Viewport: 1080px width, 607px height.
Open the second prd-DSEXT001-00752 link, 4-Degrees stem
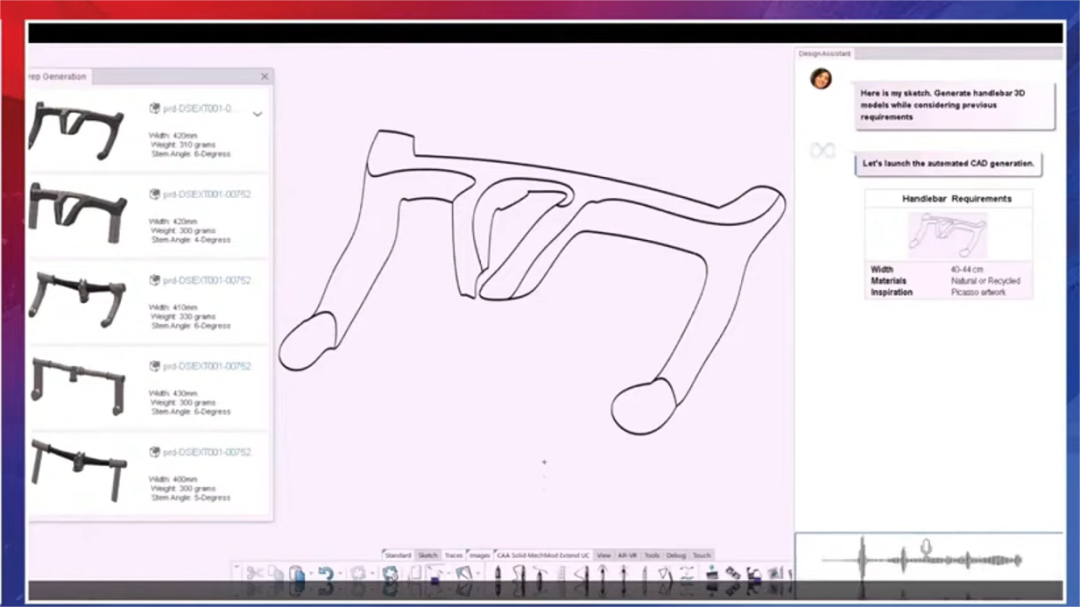pyautogui.click(x=206, y=195)
